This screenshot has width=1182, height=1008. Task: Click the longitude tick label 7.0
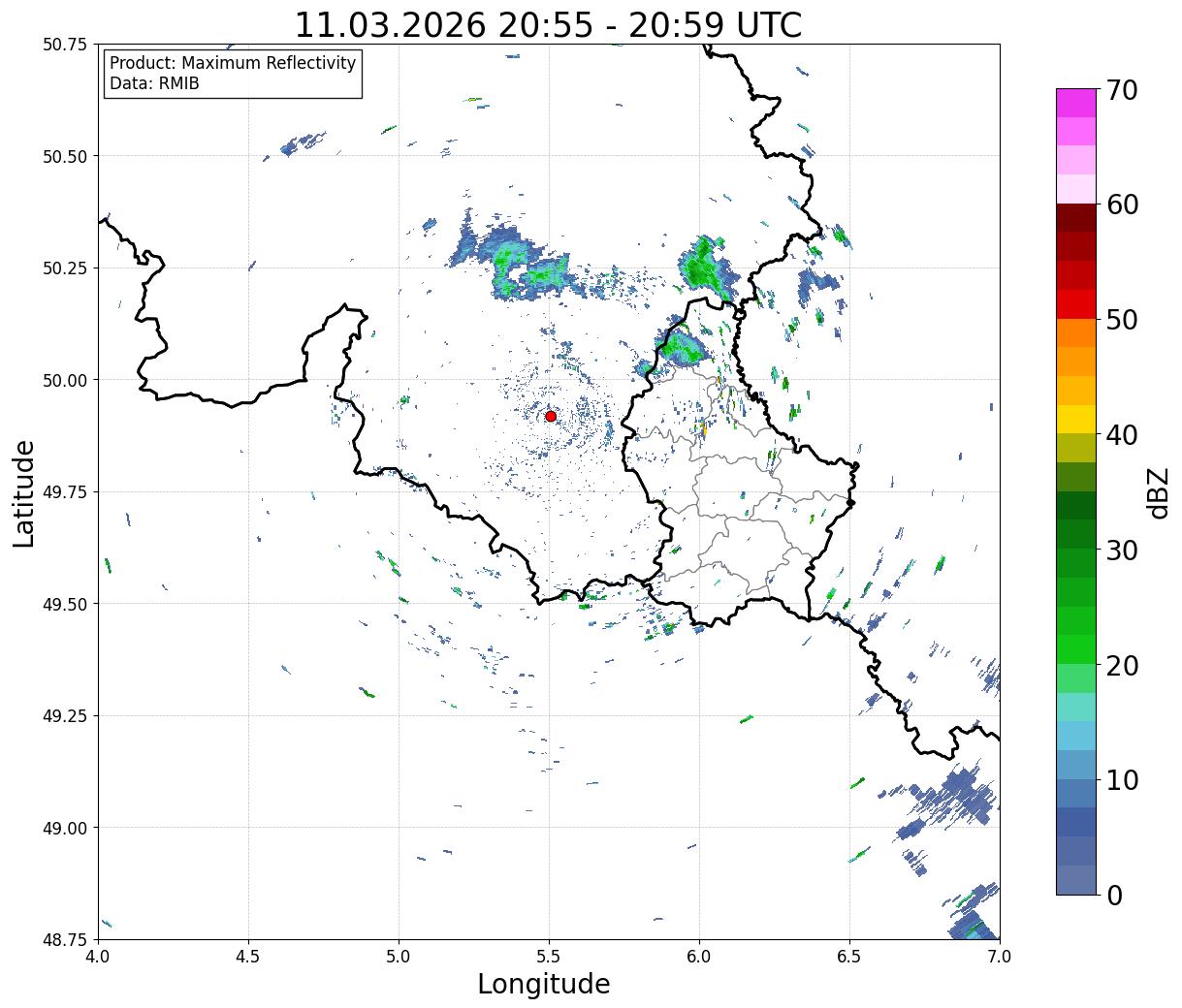1000,956
